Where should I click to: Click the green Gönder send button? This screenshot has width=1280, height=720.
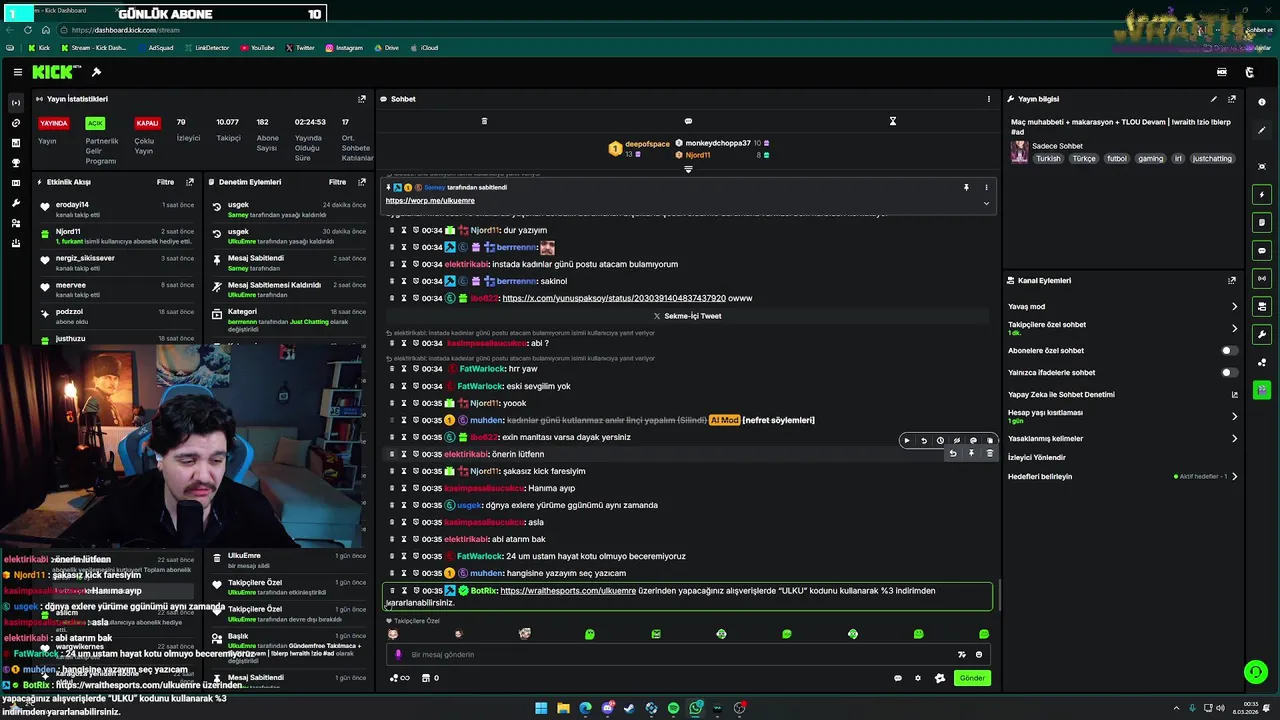972,678
